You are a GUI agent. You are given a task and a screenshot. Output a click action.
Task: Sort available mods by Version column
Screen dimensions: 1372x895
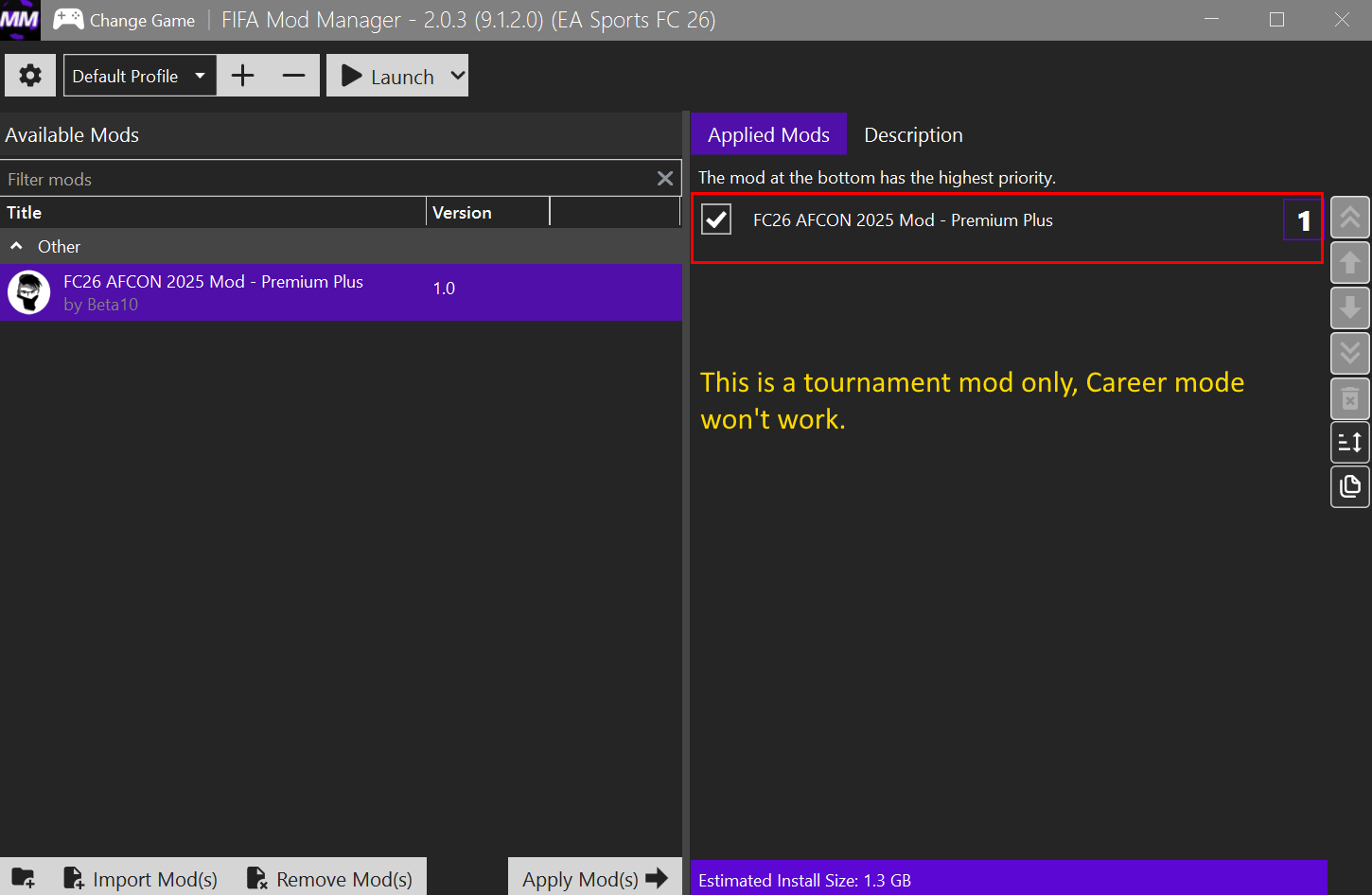click(x=488, y=213)
